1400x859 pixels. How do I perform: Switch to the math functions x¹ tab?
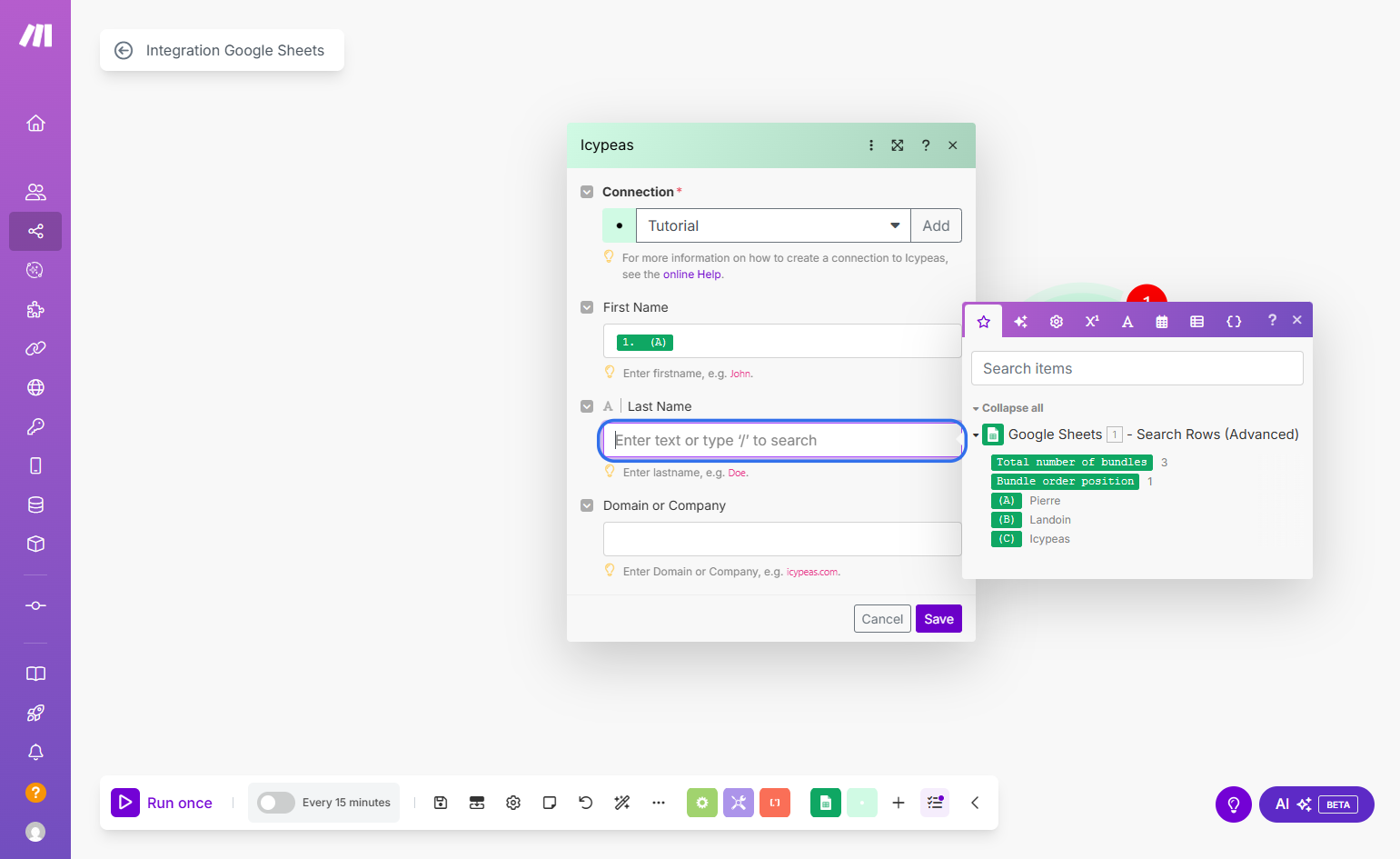pos(1092,322)
